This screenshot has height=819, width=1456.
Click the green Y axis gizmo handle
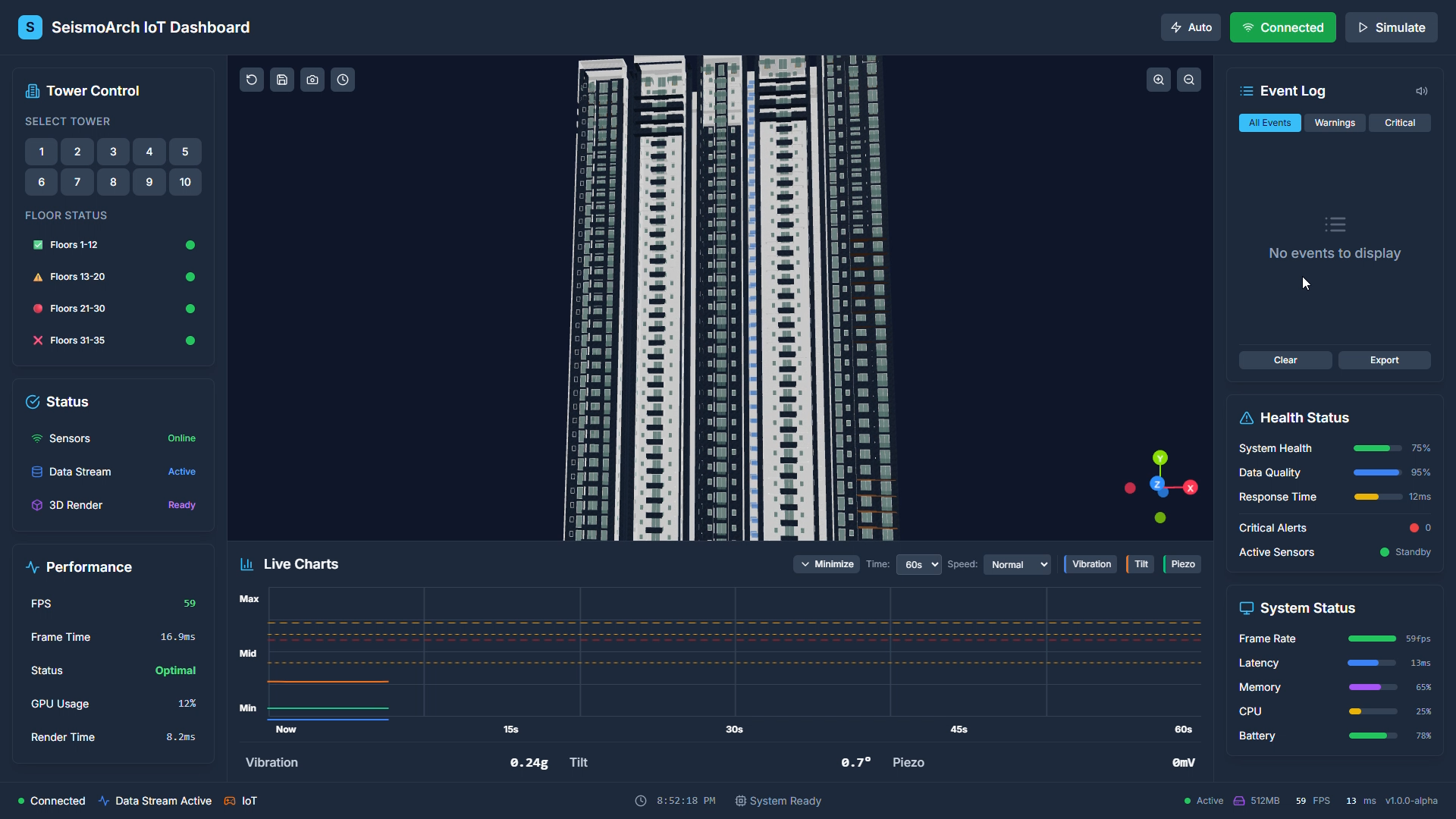(x=1160, y=458)
